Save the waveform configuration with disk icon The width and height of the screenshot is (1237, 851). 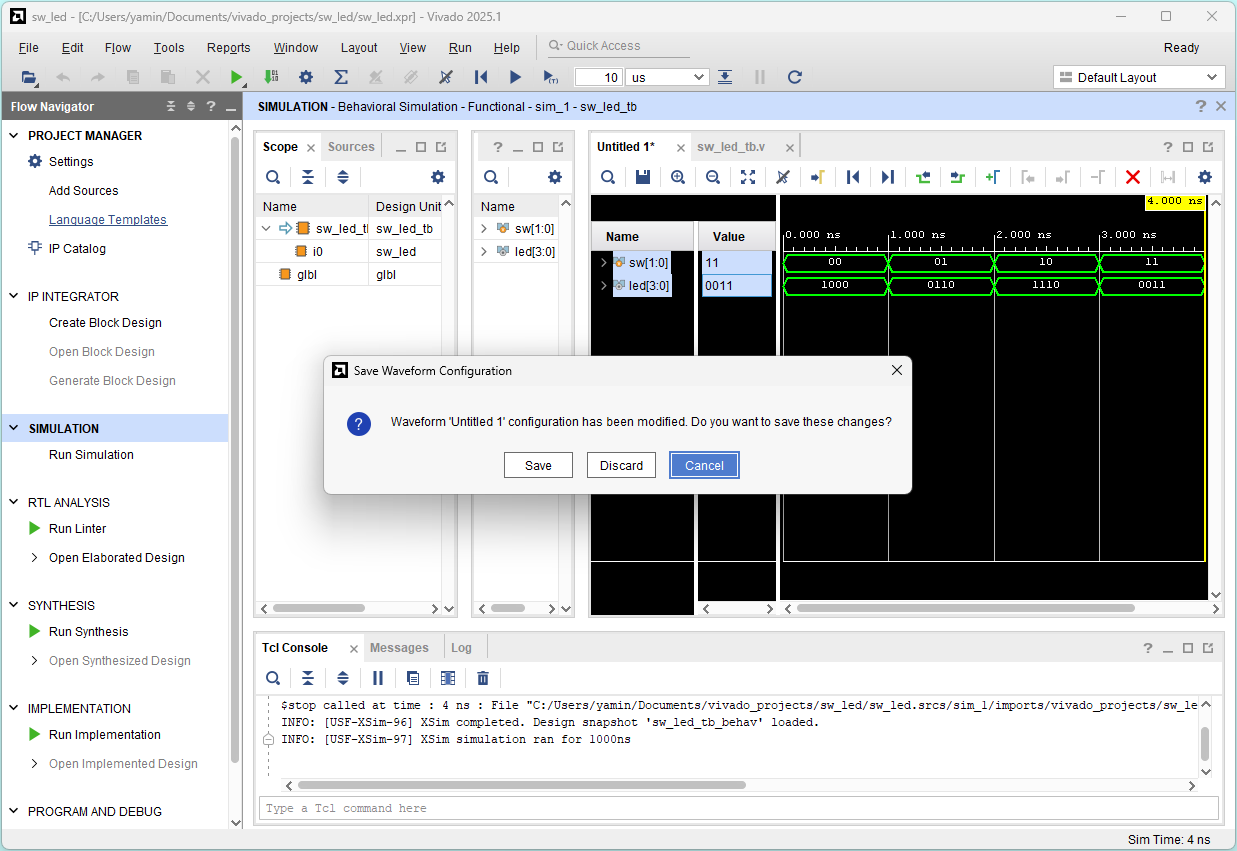[x=643, y=177]
